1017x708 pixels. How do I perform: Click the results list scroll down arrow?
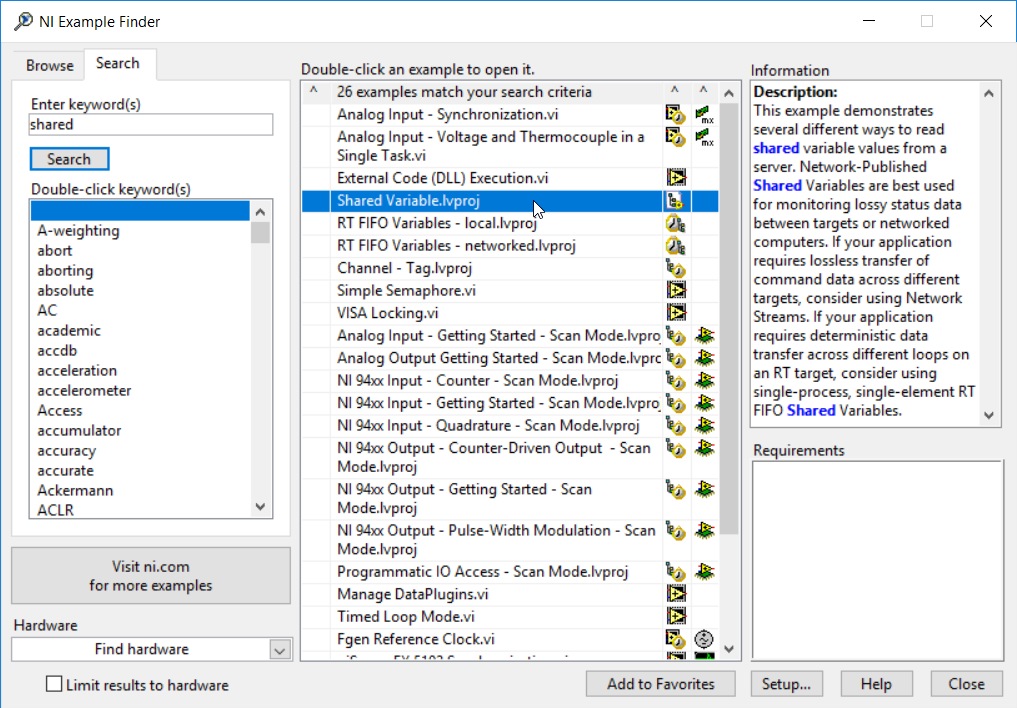point(729,649)
